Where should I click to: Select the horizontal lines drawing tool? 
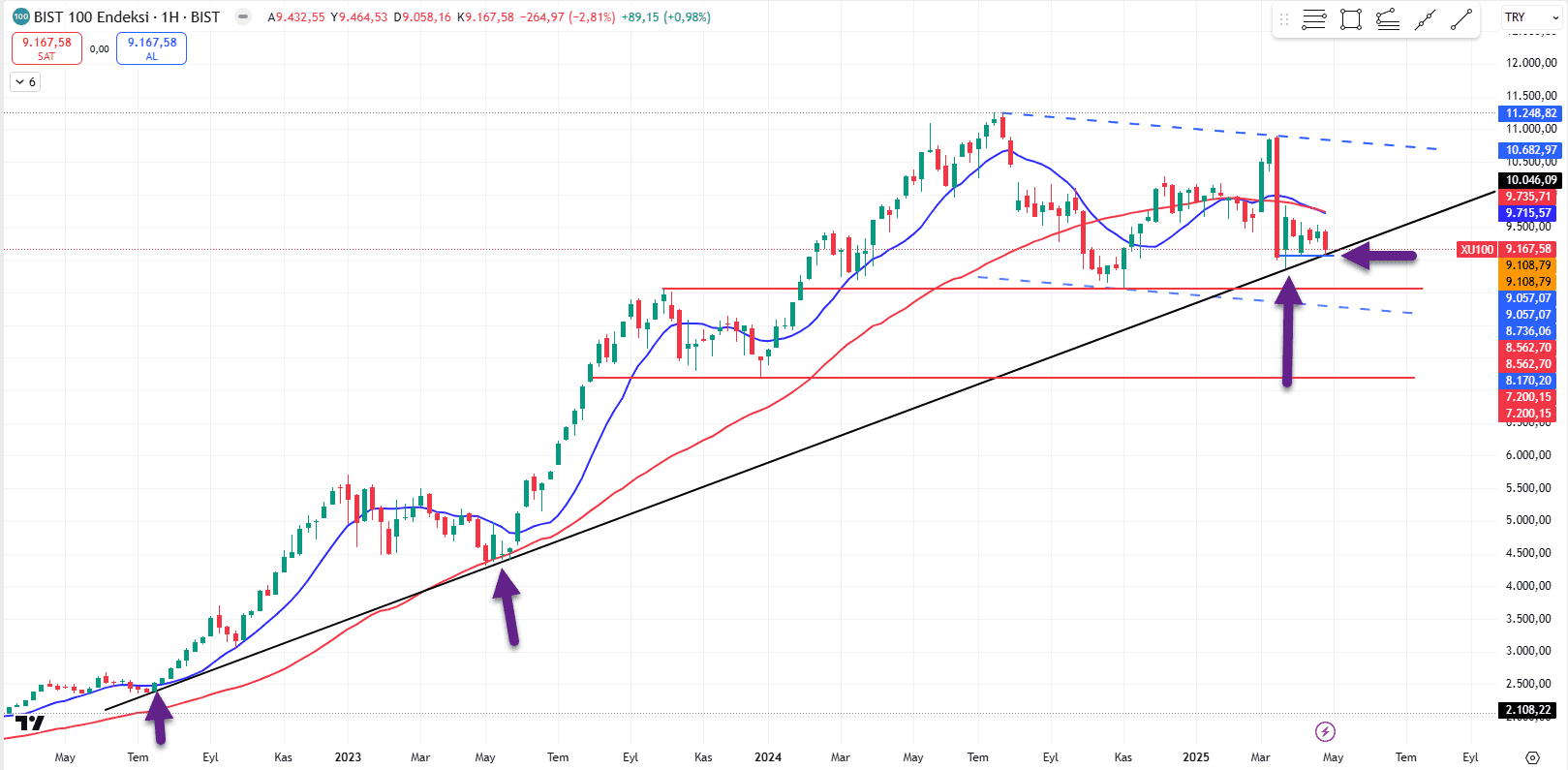[x=1314, y=19]
